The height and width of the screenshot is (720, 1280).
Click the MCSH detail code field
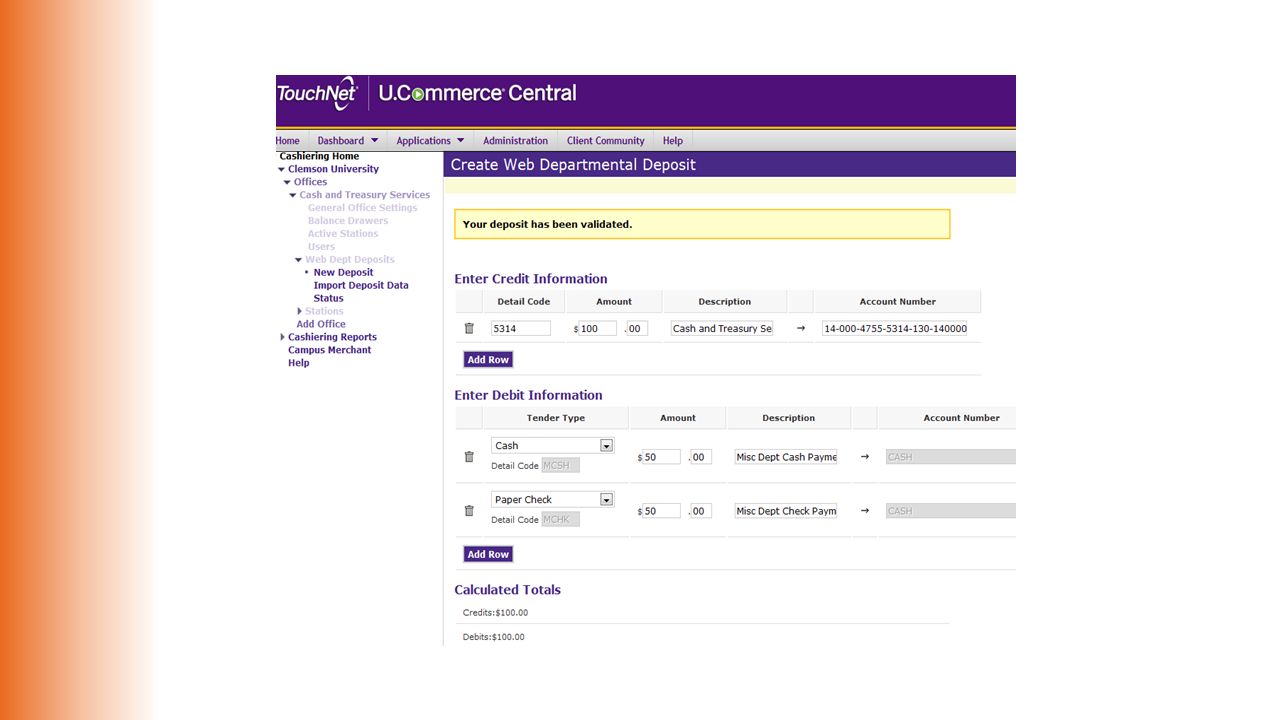click(x=560, y=466)
